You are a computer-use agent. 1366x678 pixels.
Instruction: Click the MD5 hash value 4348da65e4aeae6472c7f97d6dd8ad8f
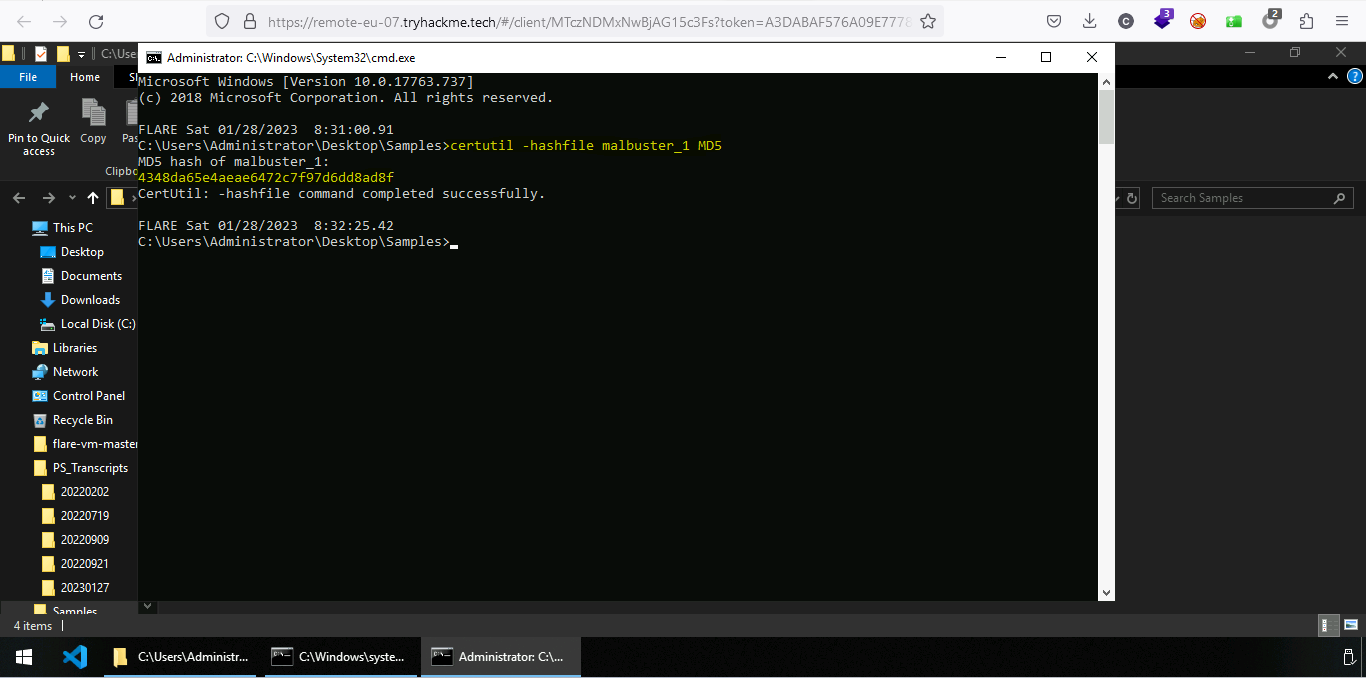point(266,178)
